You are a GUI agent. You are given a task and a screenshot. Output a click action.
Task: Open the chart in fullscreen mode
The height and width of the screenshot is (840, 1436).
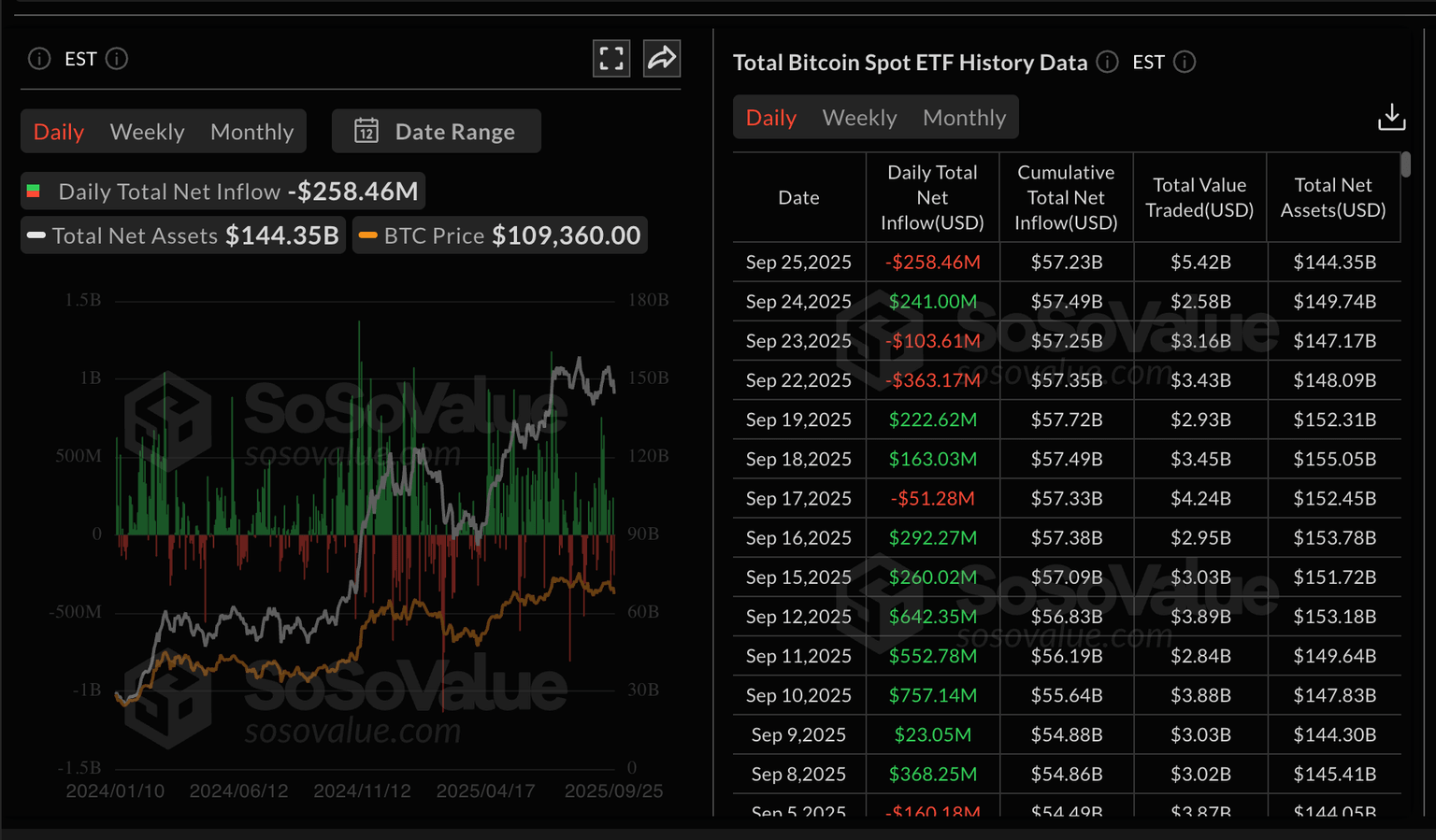click(611, 59)
